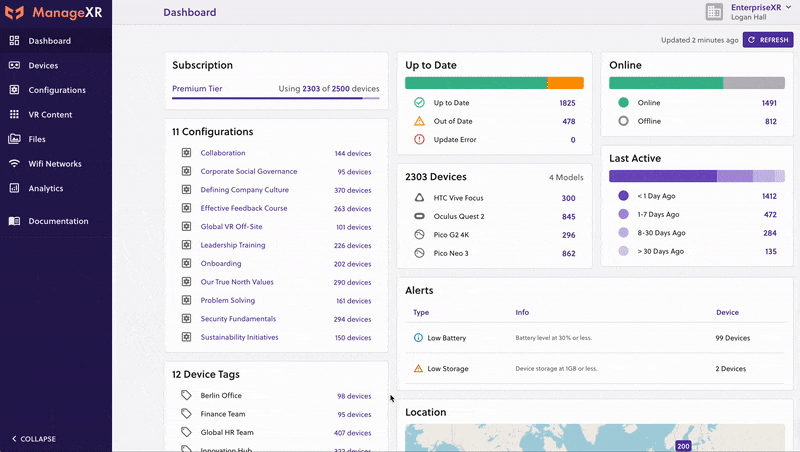This screenshot has width=800, height=452.
Task: Click the Offline hollow circle icon
Action: tap(623, 121)
